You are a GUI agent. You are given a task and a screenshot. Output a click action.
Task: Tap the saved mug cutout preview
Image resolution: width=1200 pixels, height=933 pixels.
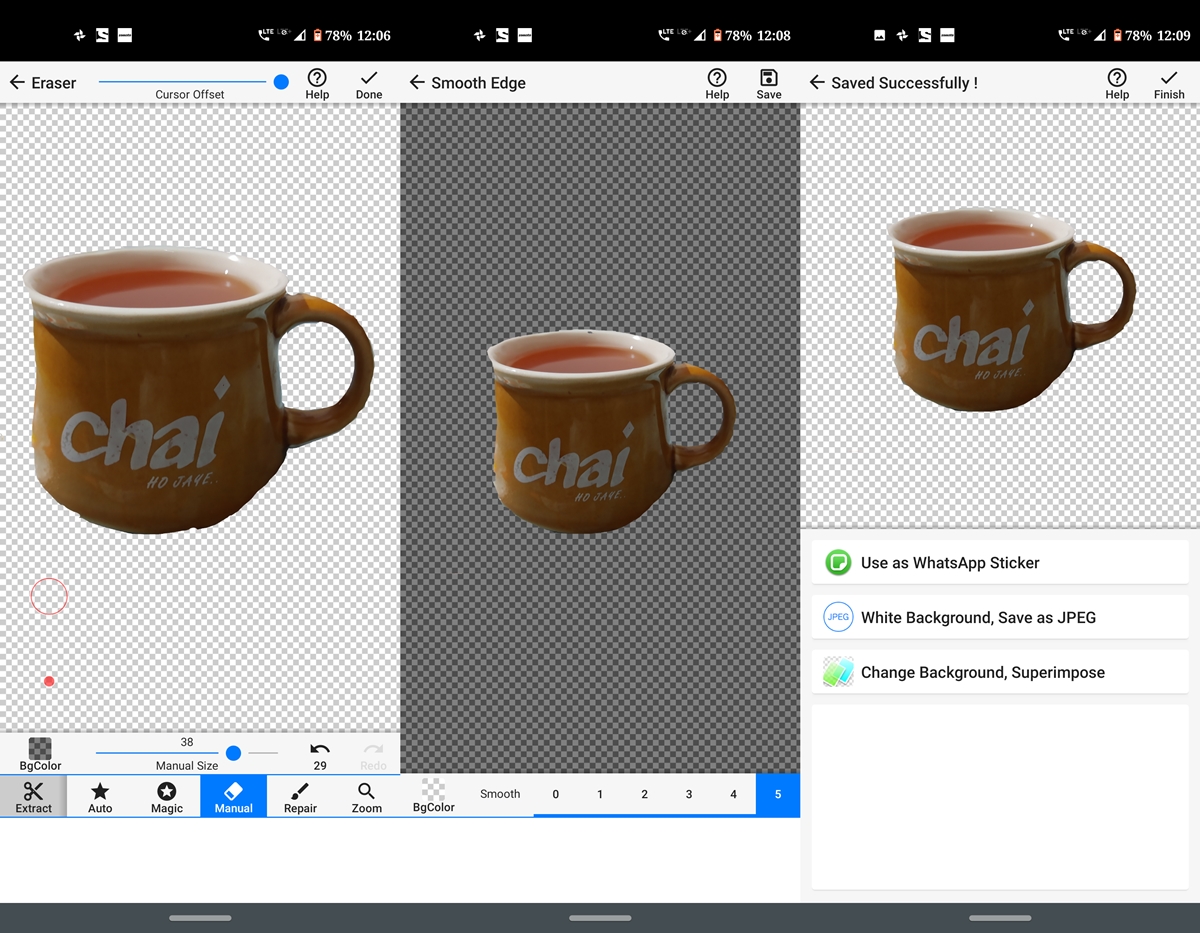tap(1010, 310)
